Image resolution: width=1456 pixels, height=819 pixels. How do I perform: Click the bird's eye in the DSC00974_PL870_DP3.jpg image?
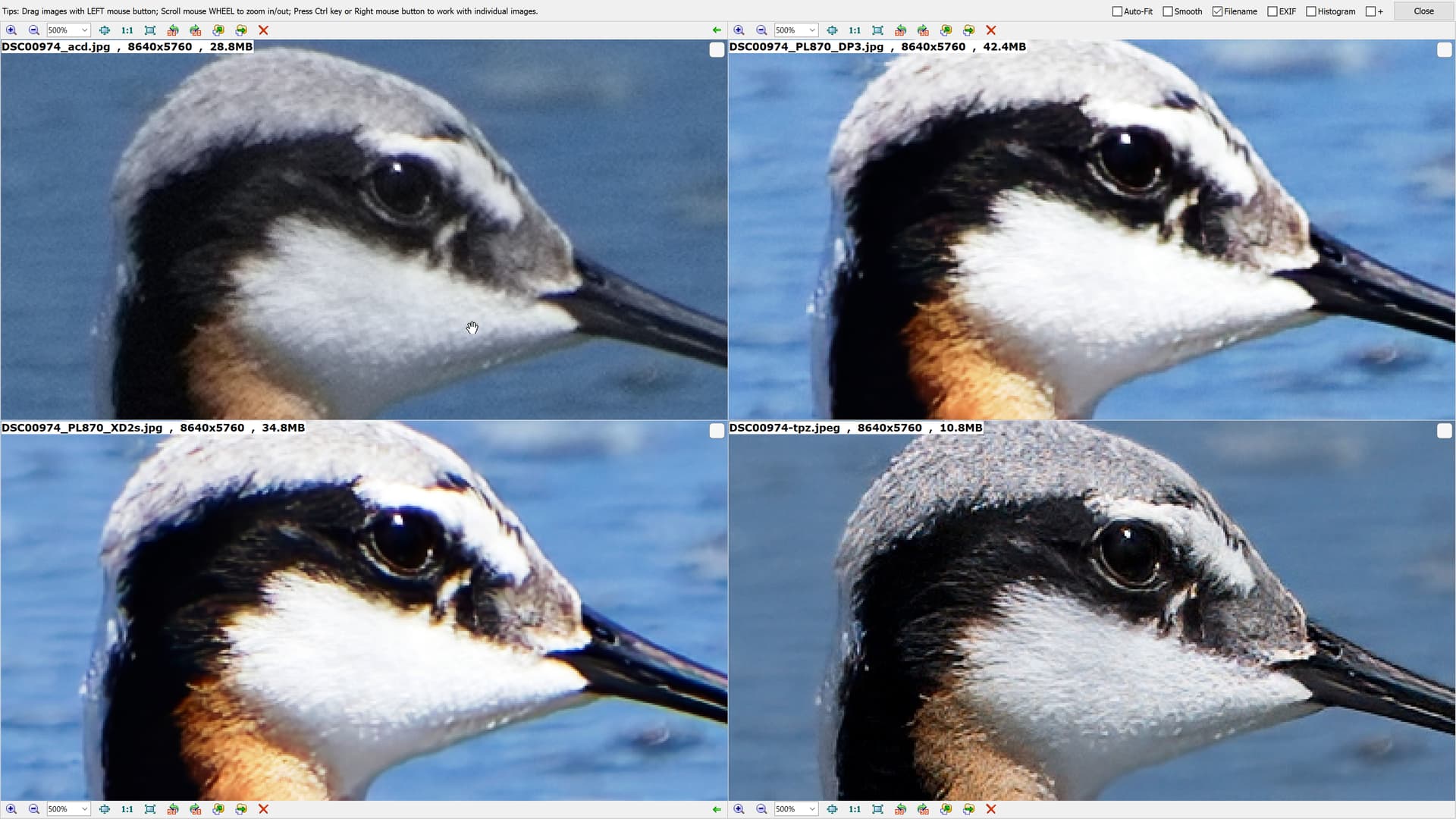coord(1130,159)
